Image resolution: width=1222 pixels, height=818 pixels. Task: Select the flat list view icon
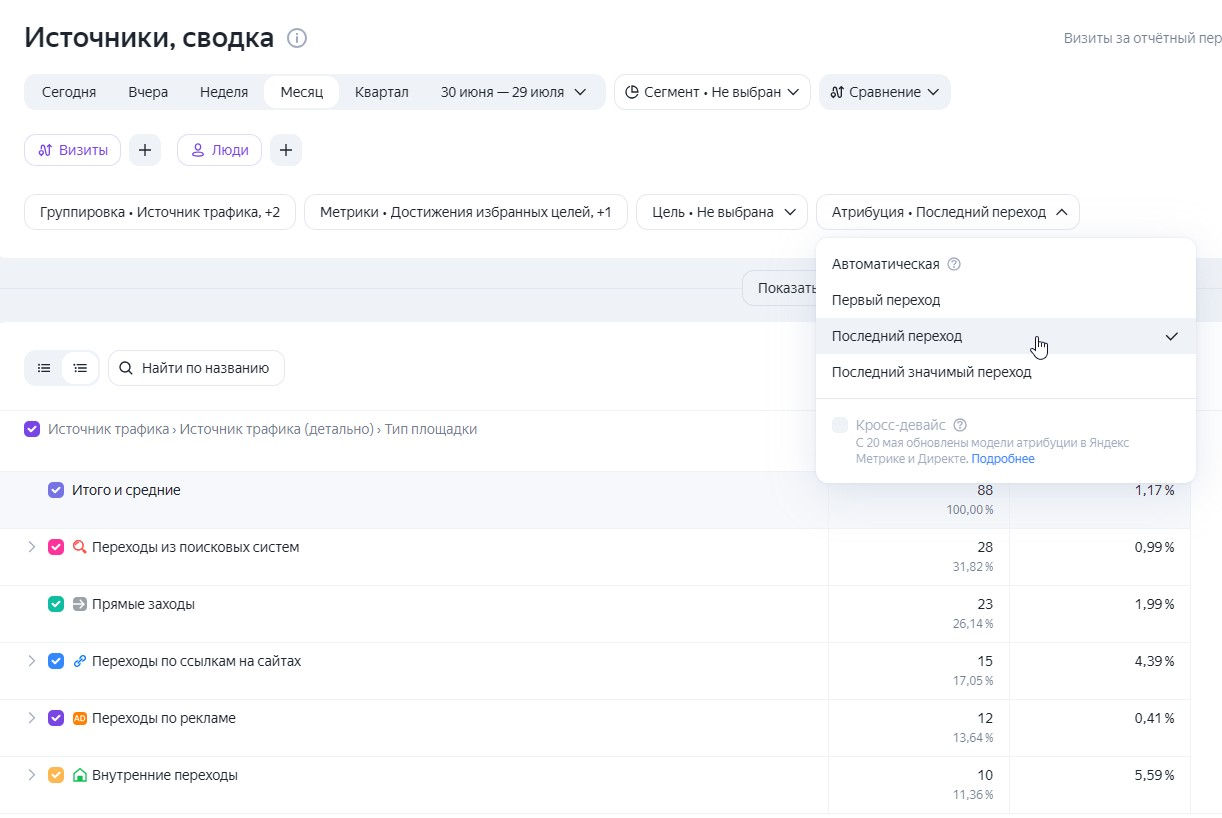click(x=44, y=368)
